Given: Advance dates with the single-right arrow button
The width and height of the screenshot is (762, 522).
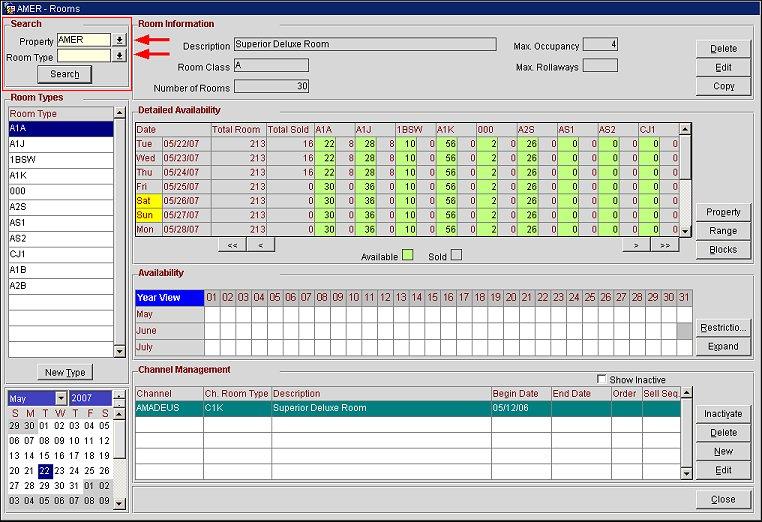Looking at the screenshot, I should pos(636,244).
